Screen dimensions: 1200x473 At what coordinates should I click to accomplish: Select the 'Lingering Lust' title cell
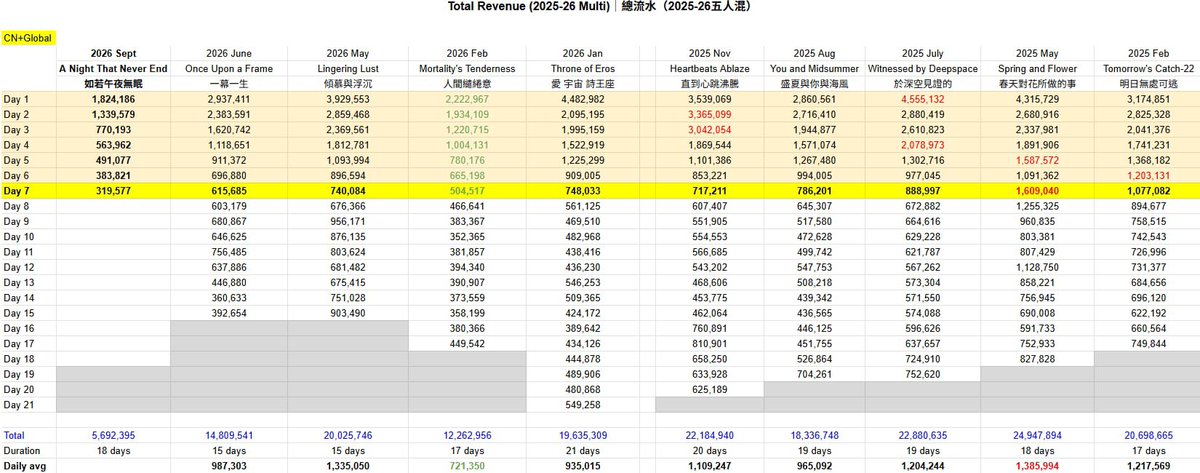click(x=350, y=68)
